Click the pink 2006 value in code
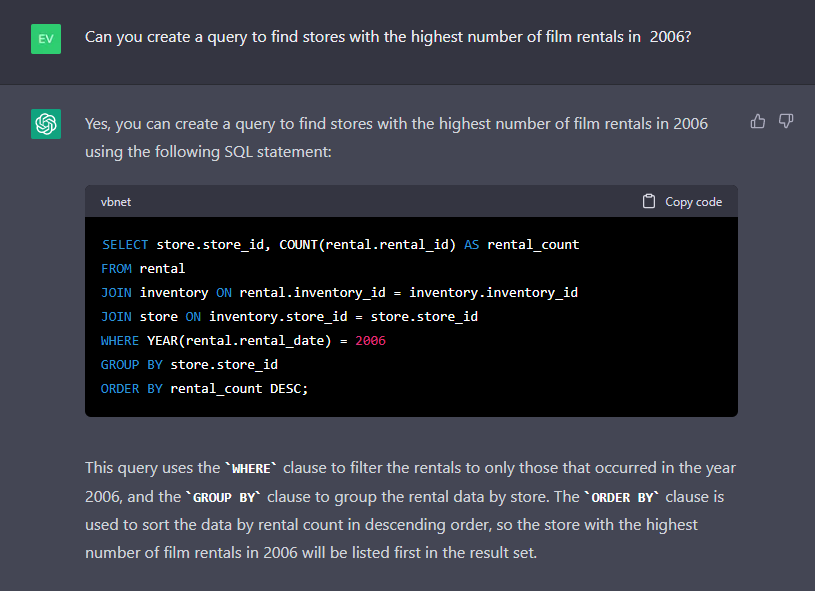Screen dimensions: 815x591 pyautogui.click(x=371, y=341)
